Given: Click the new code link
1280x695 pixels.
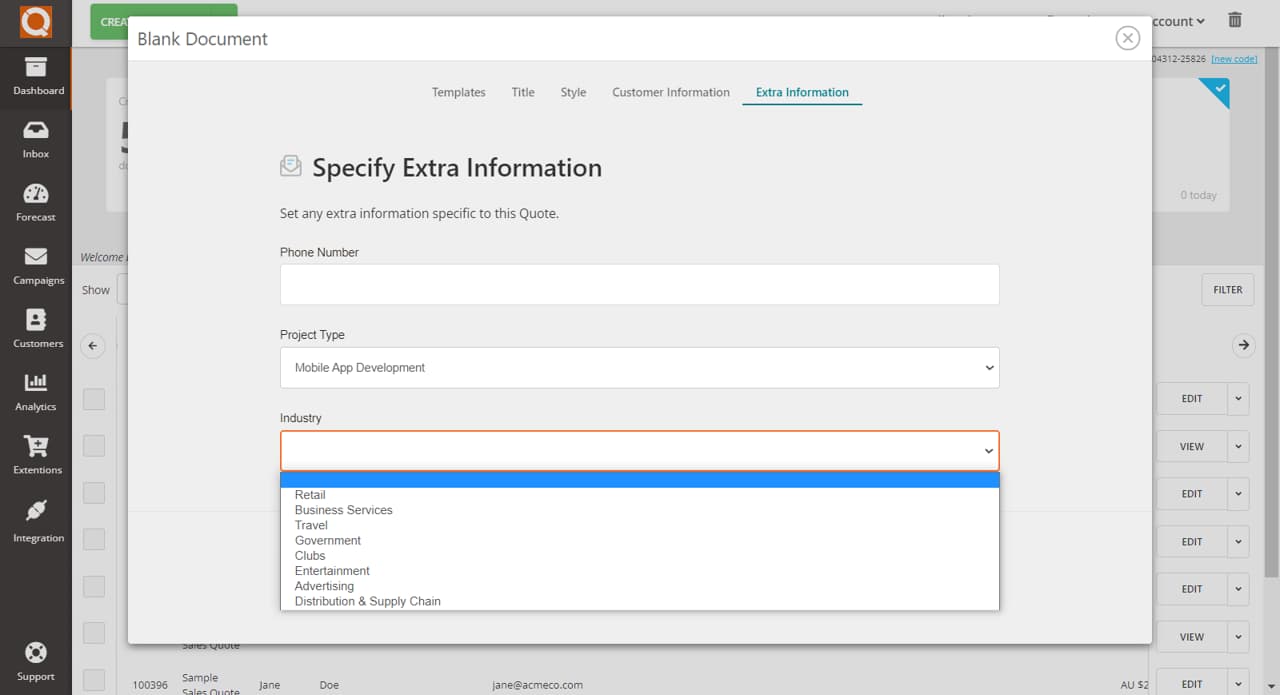Looking at the screenshot, I should pyautogui.click(x=1234, y=59).
